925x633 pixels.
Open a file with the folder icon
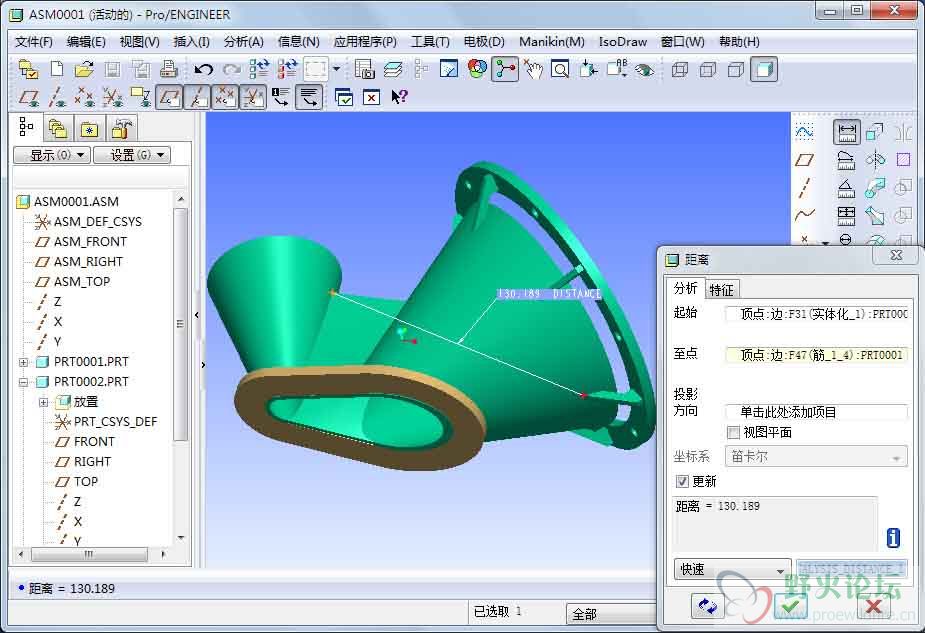pos(84,70)
